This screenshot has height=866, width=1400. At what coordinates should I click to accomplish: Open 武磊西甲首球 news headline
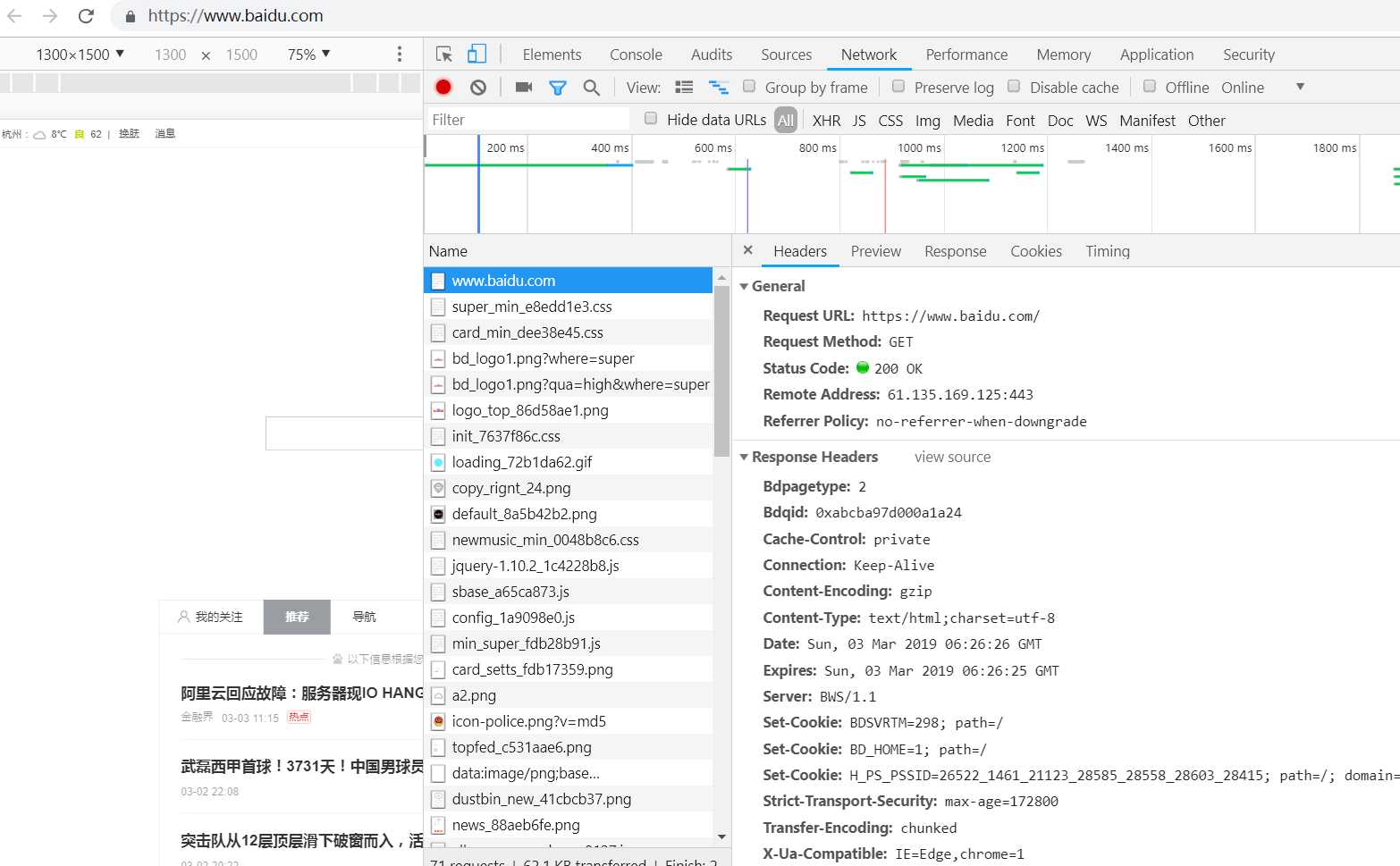302,766
